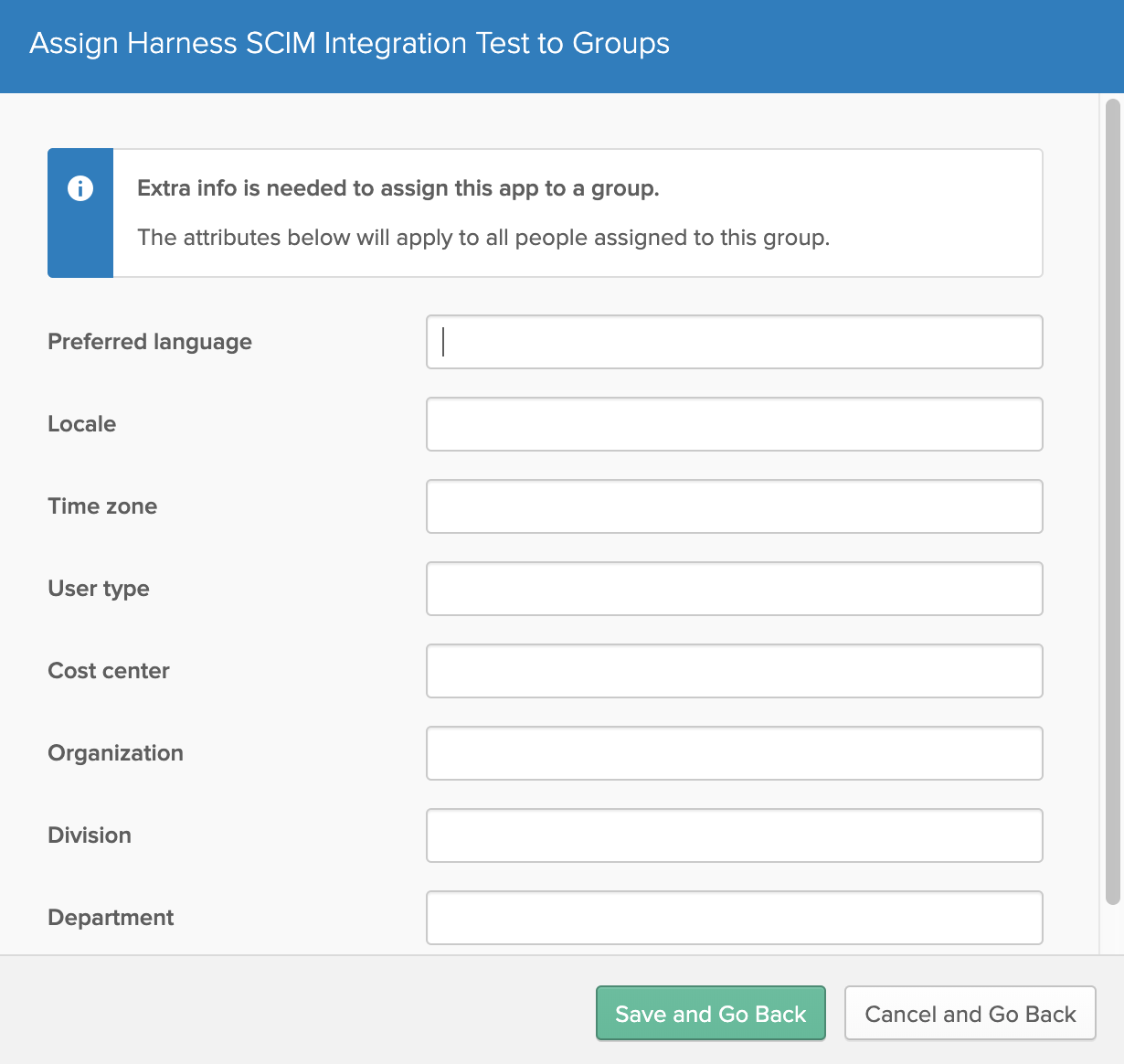Click 'The attributes below will apply' sentence
1124x1064 pixels.
coord(483,238)
